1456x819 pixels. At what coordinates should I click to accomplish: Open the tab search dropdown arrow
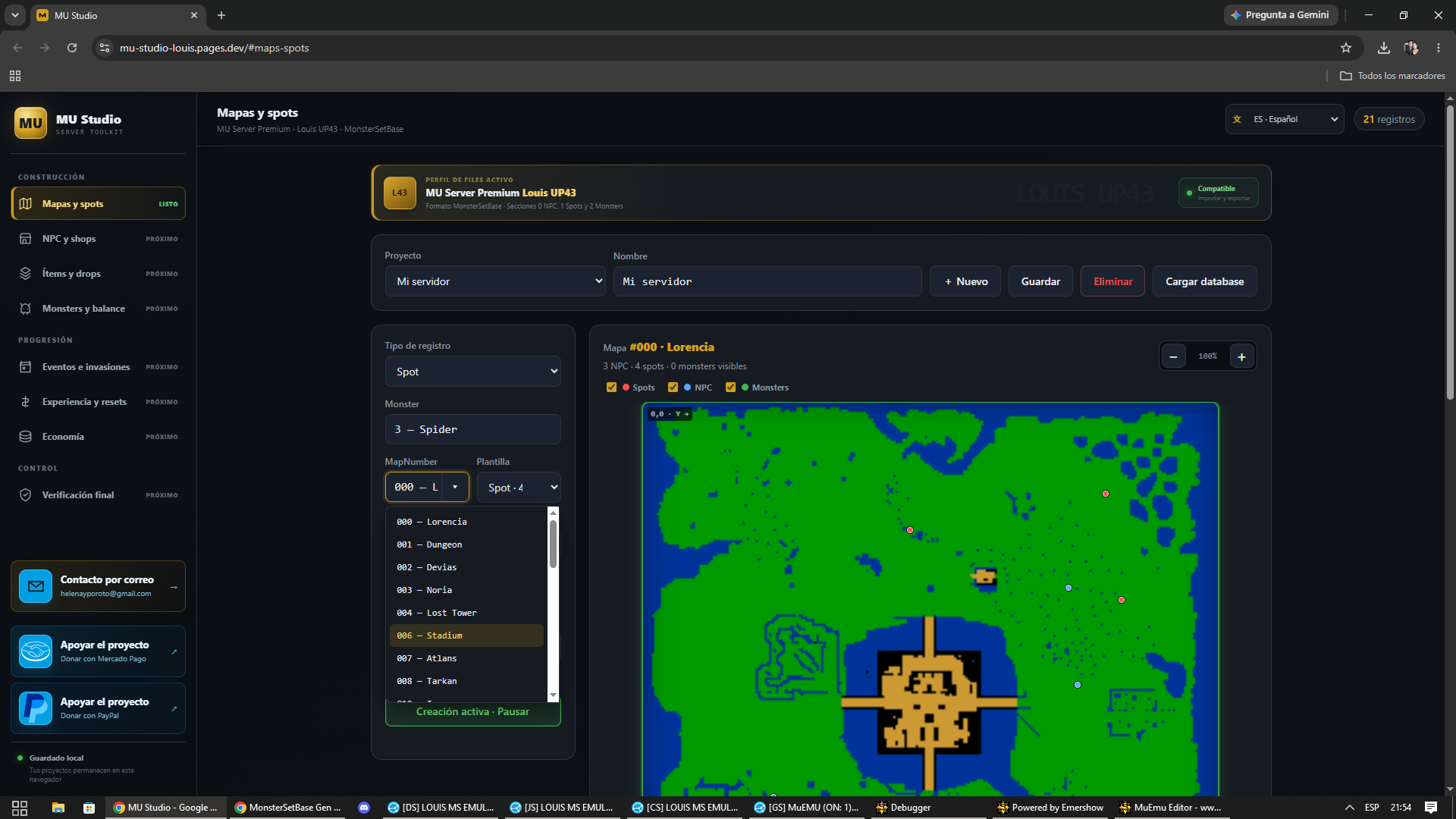coord(14,15)
